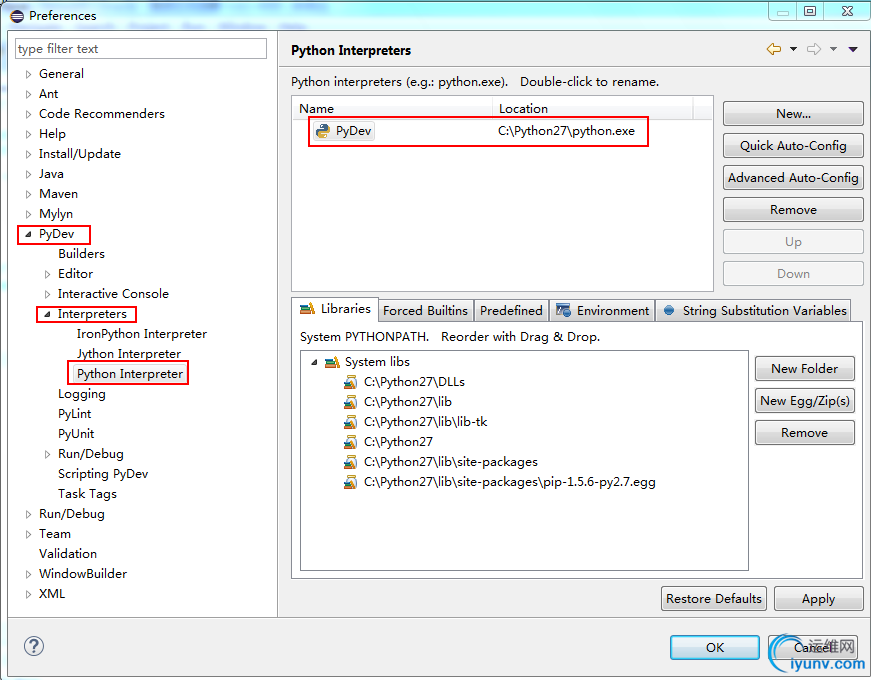Click the Quick Auto-Config button
Viewport: 871px width, 680px height.
tap(793, 146)
